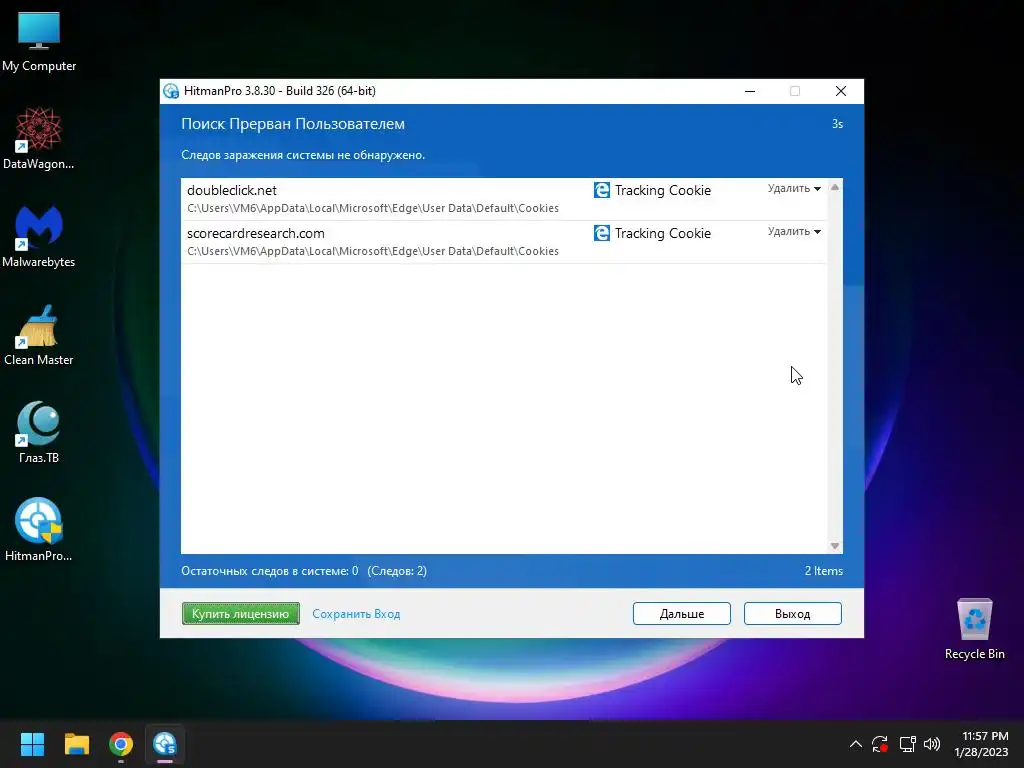The width and height of the screenshot is (1024, 768).
Task: Click the Остаточных следов в системе status text
Action: 270,571
